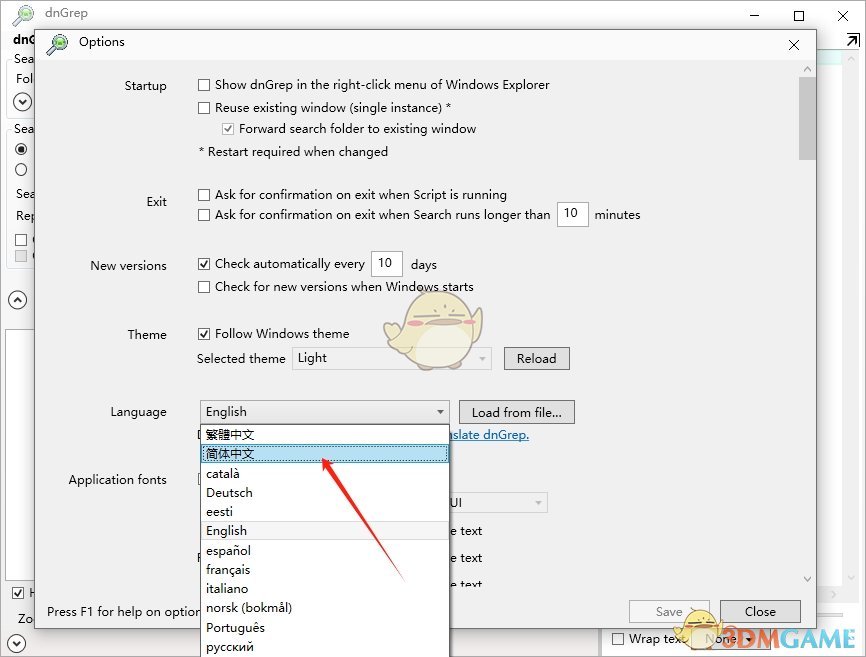Click the scrollbar on the right of the dialog
Image resolution: width=866 pixels, height=657 pixels.
(807, 120)
